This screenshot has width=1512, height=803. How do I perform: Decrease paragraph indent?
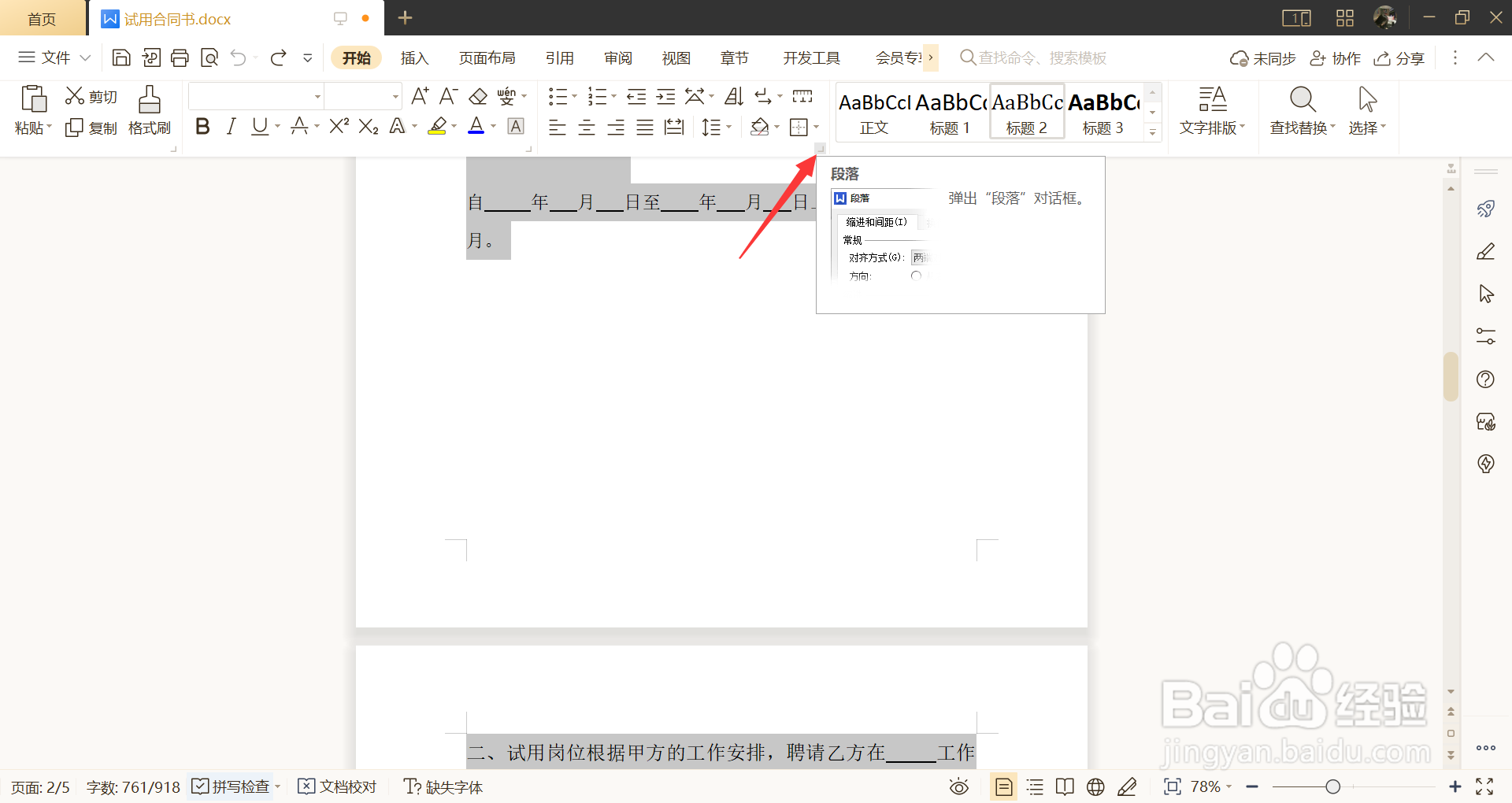point(636,97)
